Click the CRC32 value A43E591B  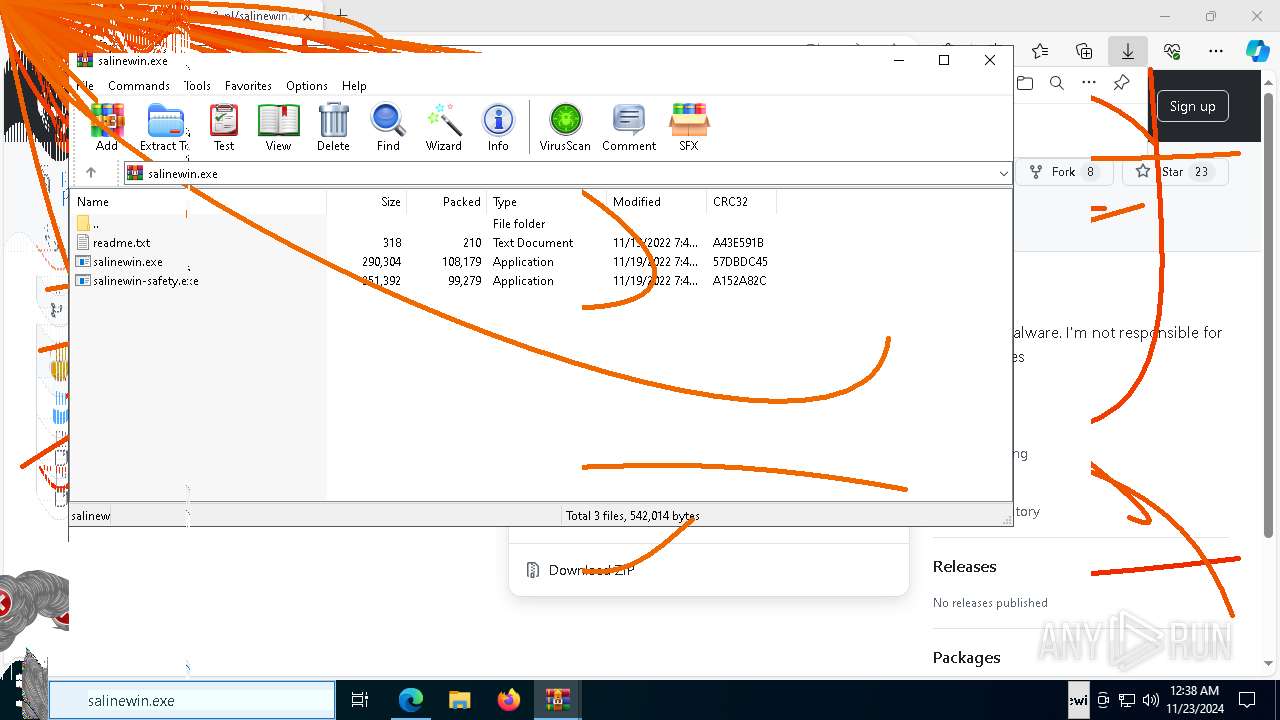738,243
